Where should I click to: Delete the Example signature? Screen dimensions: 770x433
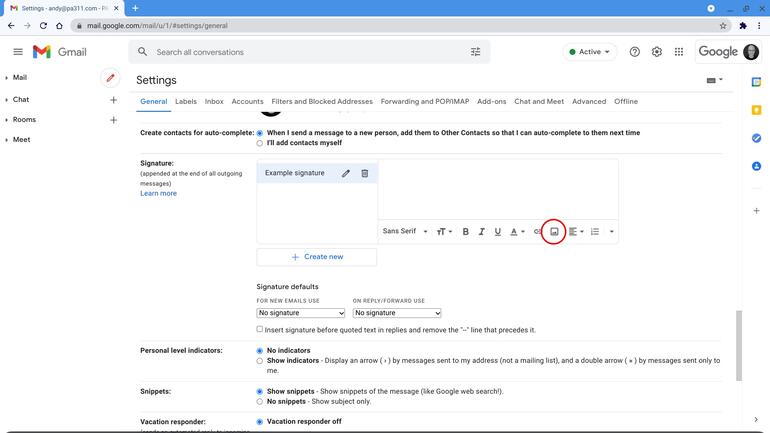tap(365, 173)
